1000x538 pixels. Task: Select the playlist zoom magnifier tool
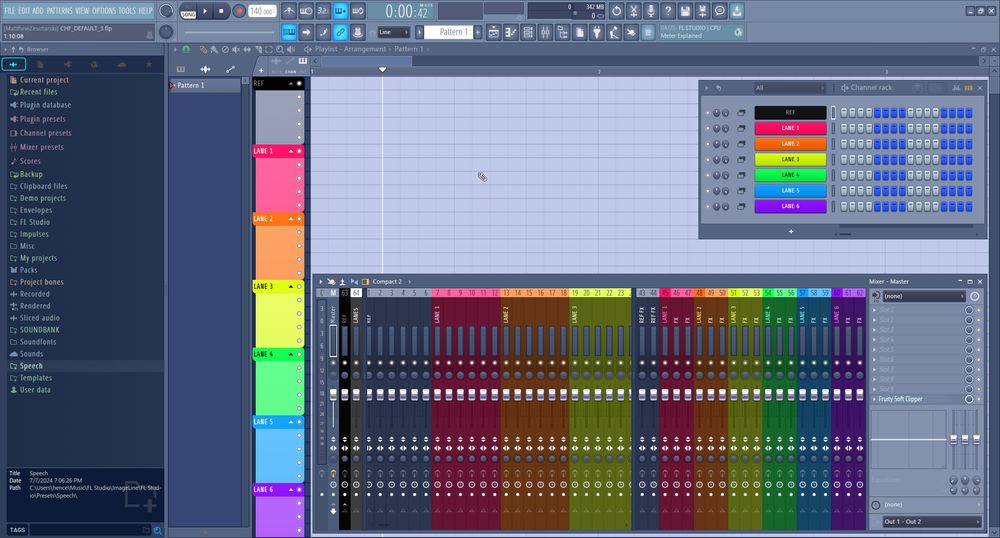point(280,49)
